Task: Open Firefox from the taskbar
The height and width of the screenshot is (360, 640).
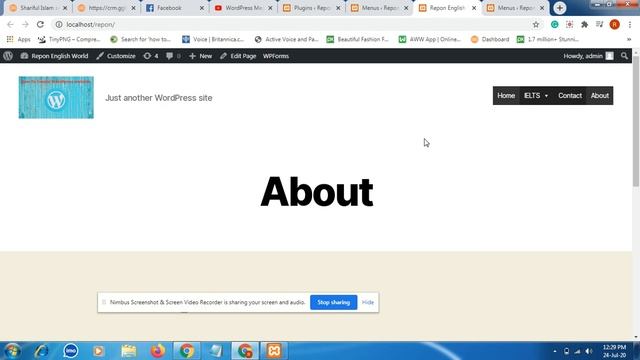Action: 158,351
